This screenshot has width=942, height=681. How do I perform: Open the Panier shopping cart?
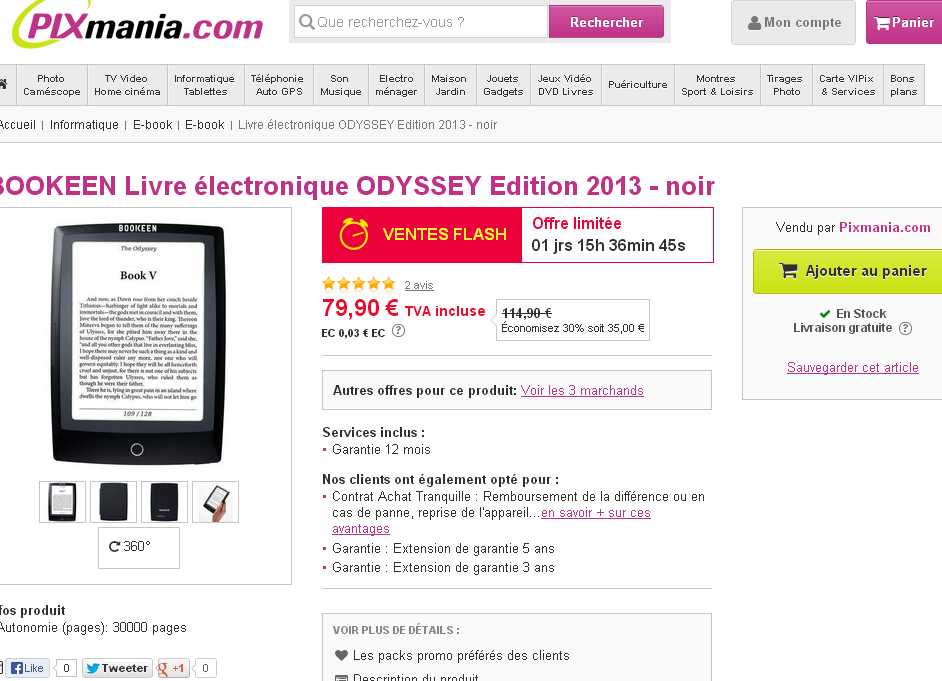point(904,23)
